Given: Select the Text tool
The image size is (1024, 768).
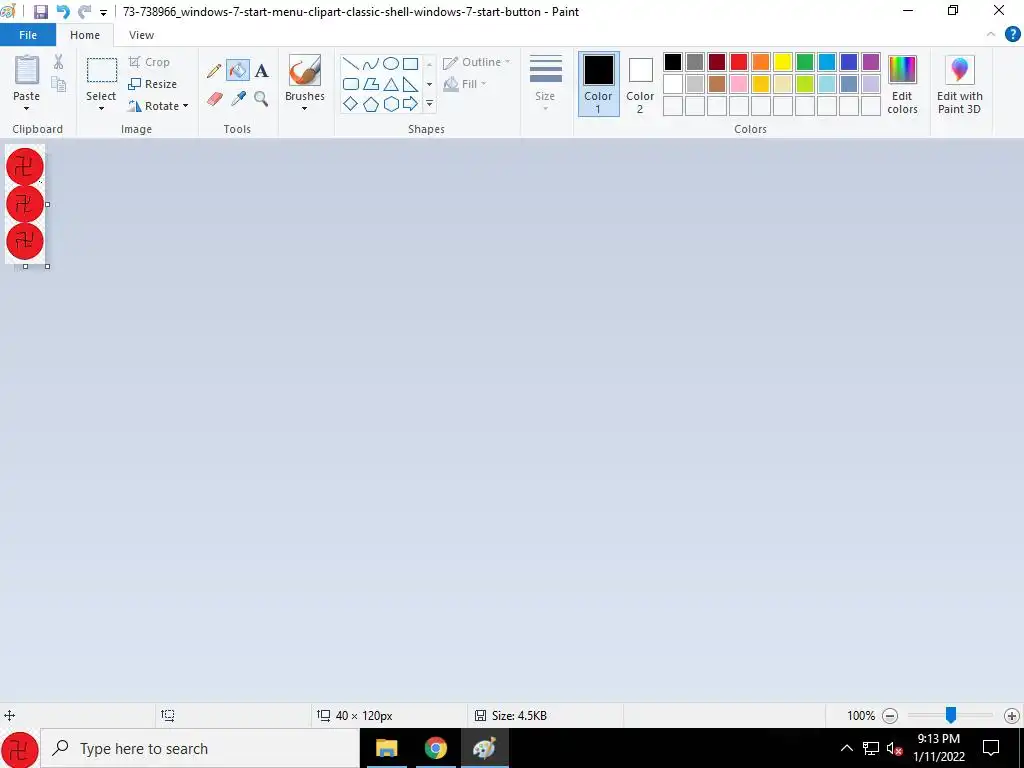Looking at the screenshot, I should pyautogui.click(x=262, y=71).
